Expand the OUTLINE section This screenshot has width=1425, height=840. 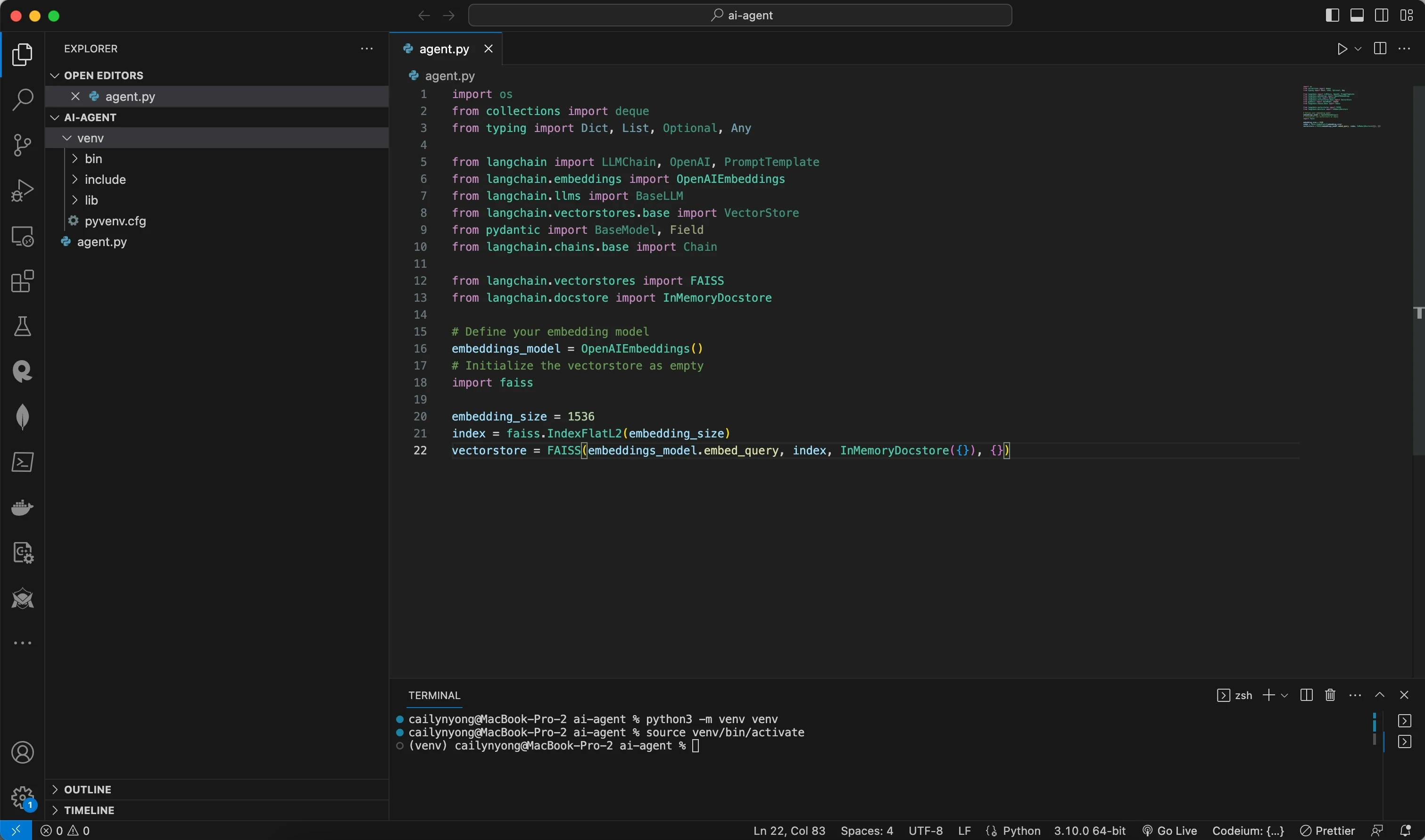point(87,790)
